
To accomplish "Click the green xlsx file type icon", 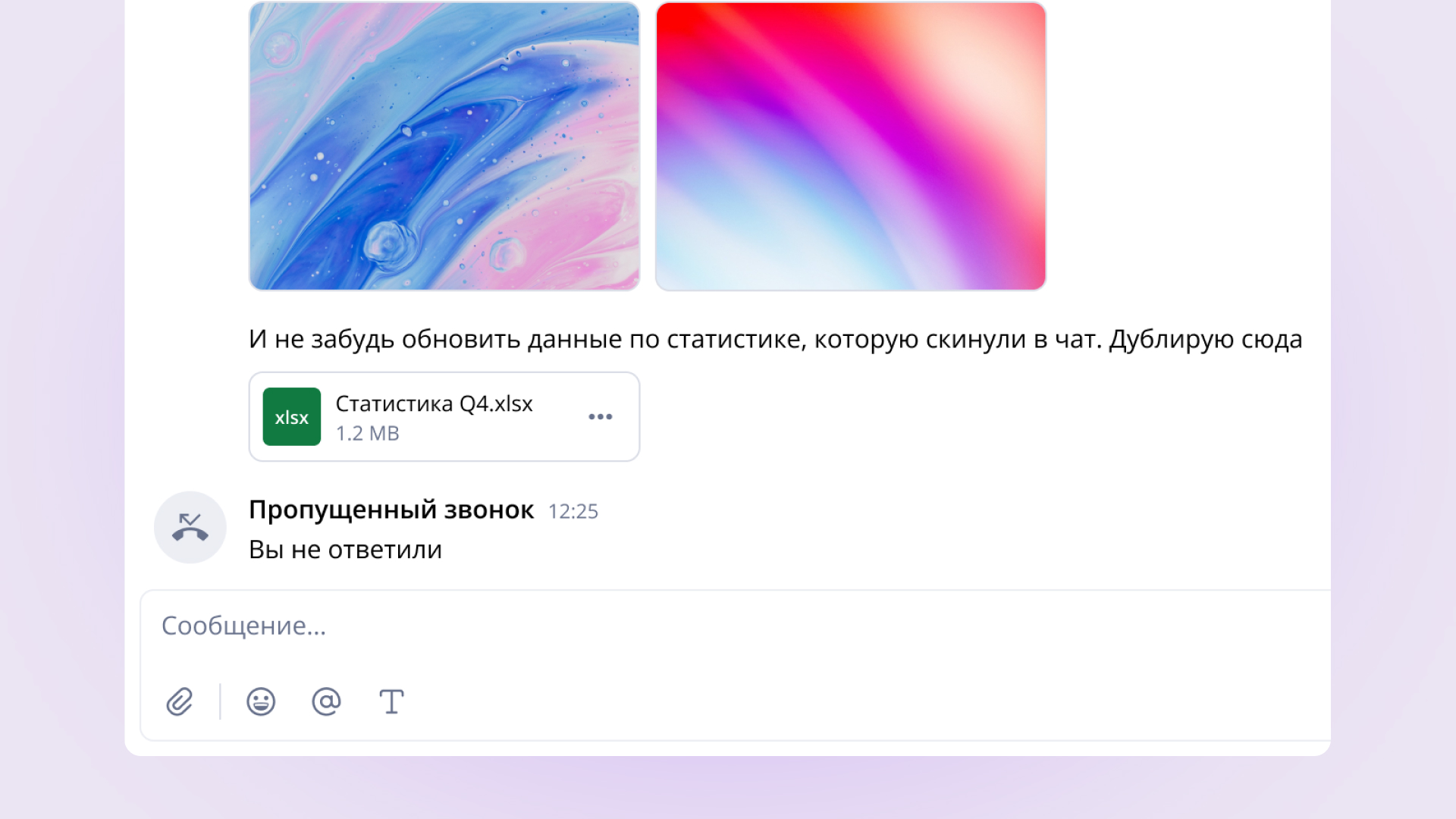I will click(x=292, y=416).
